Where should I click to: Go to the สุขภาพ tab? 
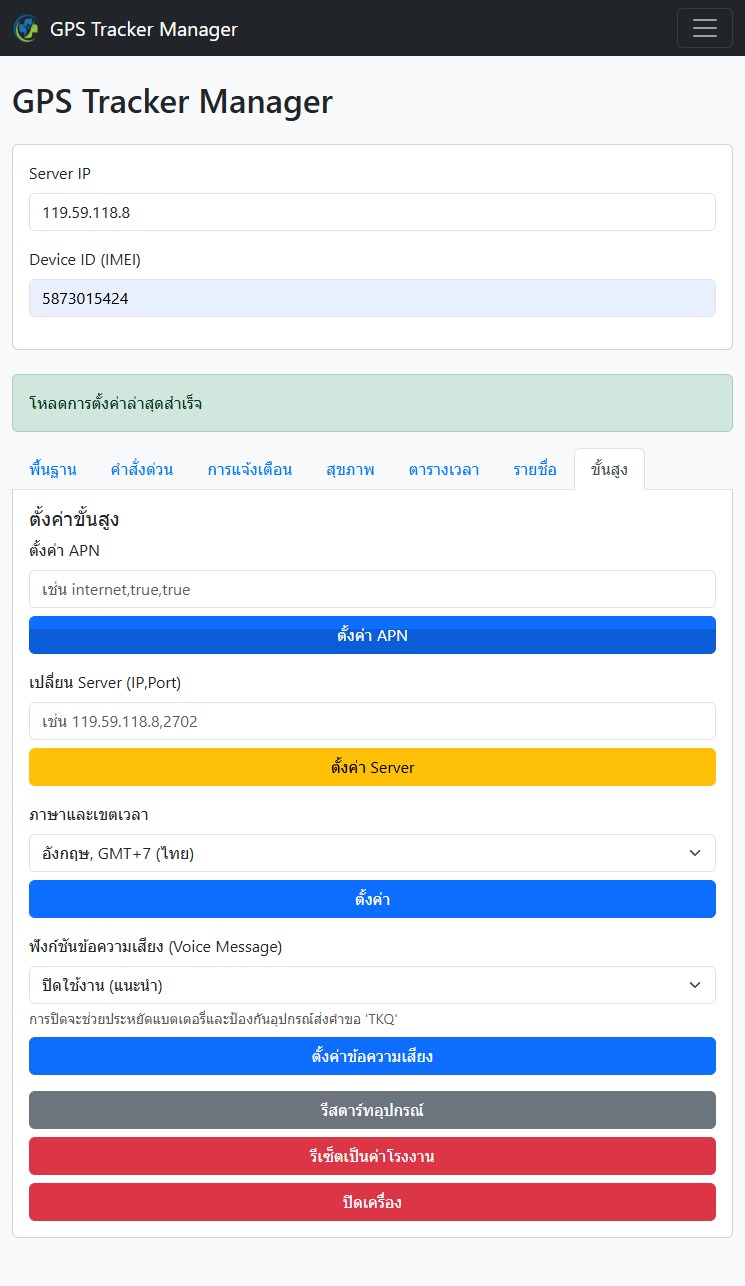tap(350, 470)
